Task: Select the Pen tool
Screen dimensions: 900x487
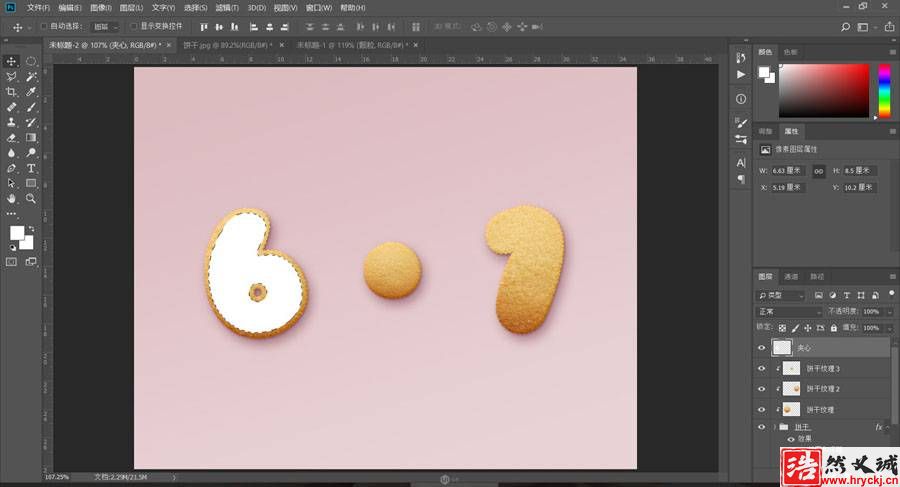Action: pos(11,168)
